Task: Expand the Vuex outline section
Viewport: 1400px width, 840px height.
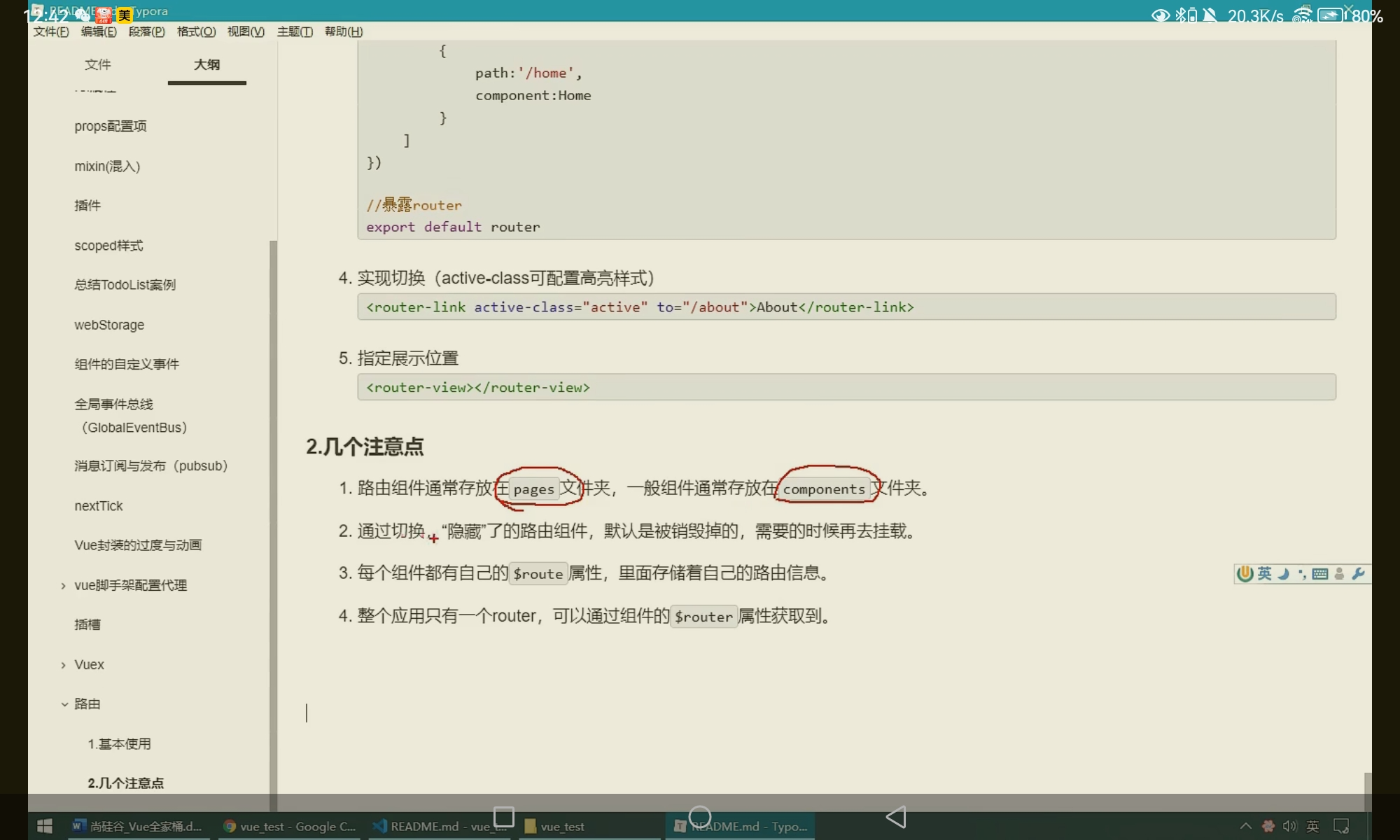Action: click(63, 665)
